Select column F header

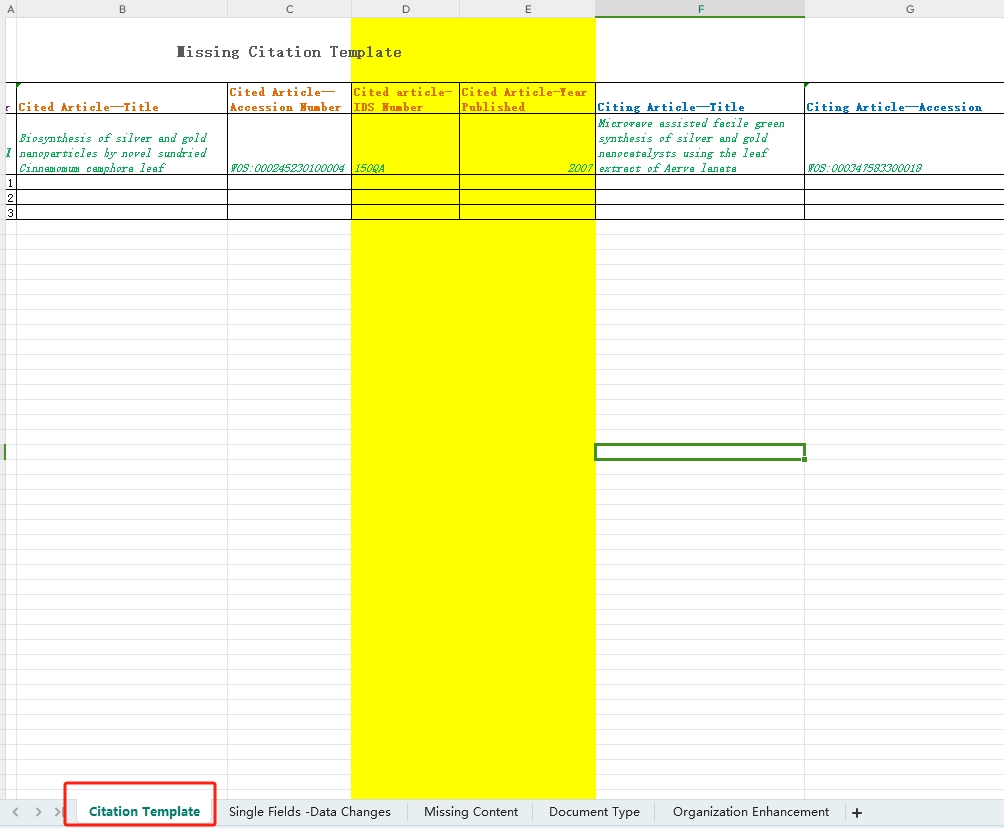click(699, 9)
